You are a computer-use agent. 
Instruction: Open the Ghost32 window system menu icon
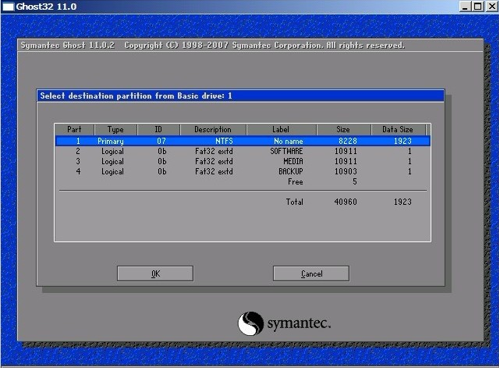(x=8, y=7)
